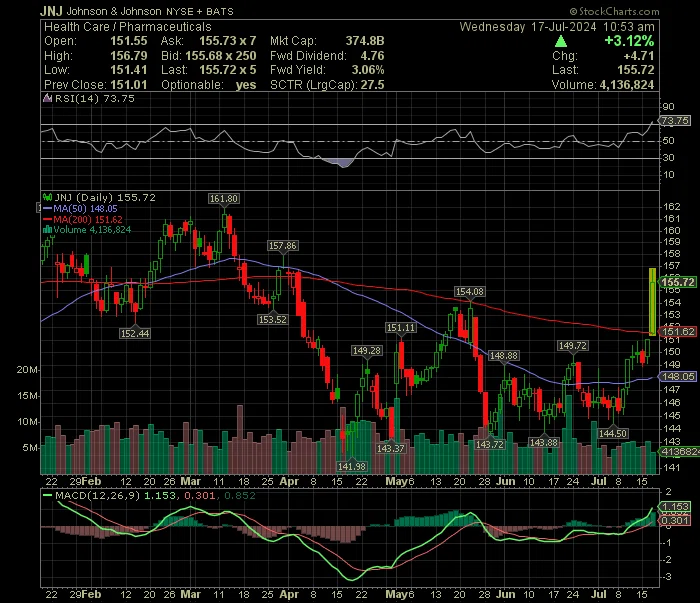Click the 143.72 price label

coord(490,444)
